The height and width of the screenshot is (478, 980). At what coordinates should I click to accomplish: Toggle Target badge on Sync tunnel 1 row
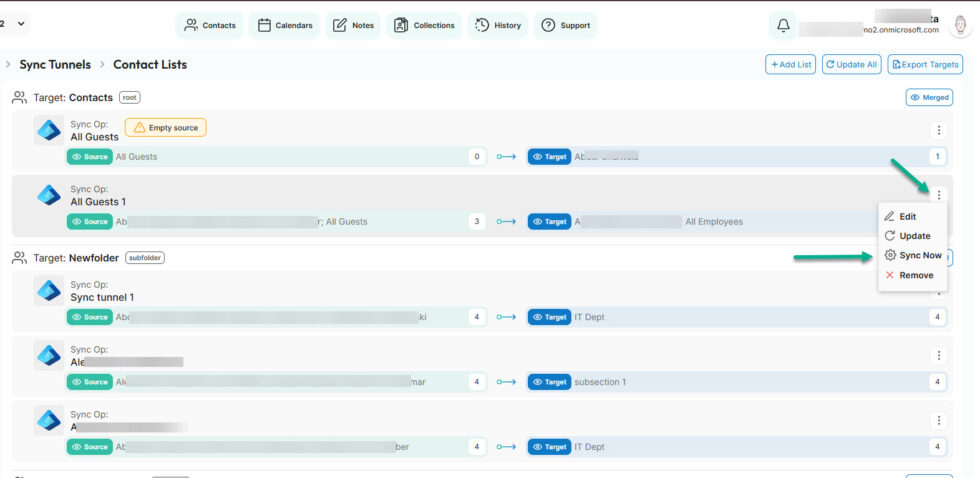[549, 317]
